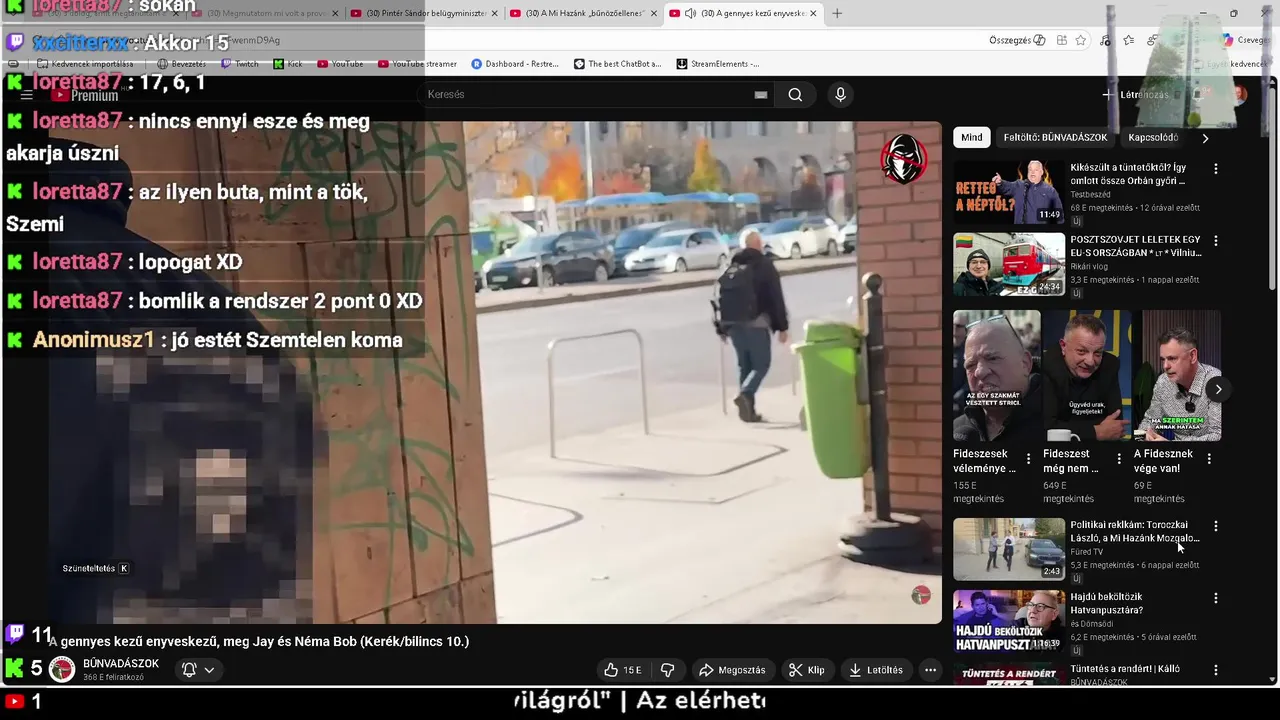Open options menu for Kikészült a tüntetőktől video
The image size is (1280, 720).
point(1216,169)
